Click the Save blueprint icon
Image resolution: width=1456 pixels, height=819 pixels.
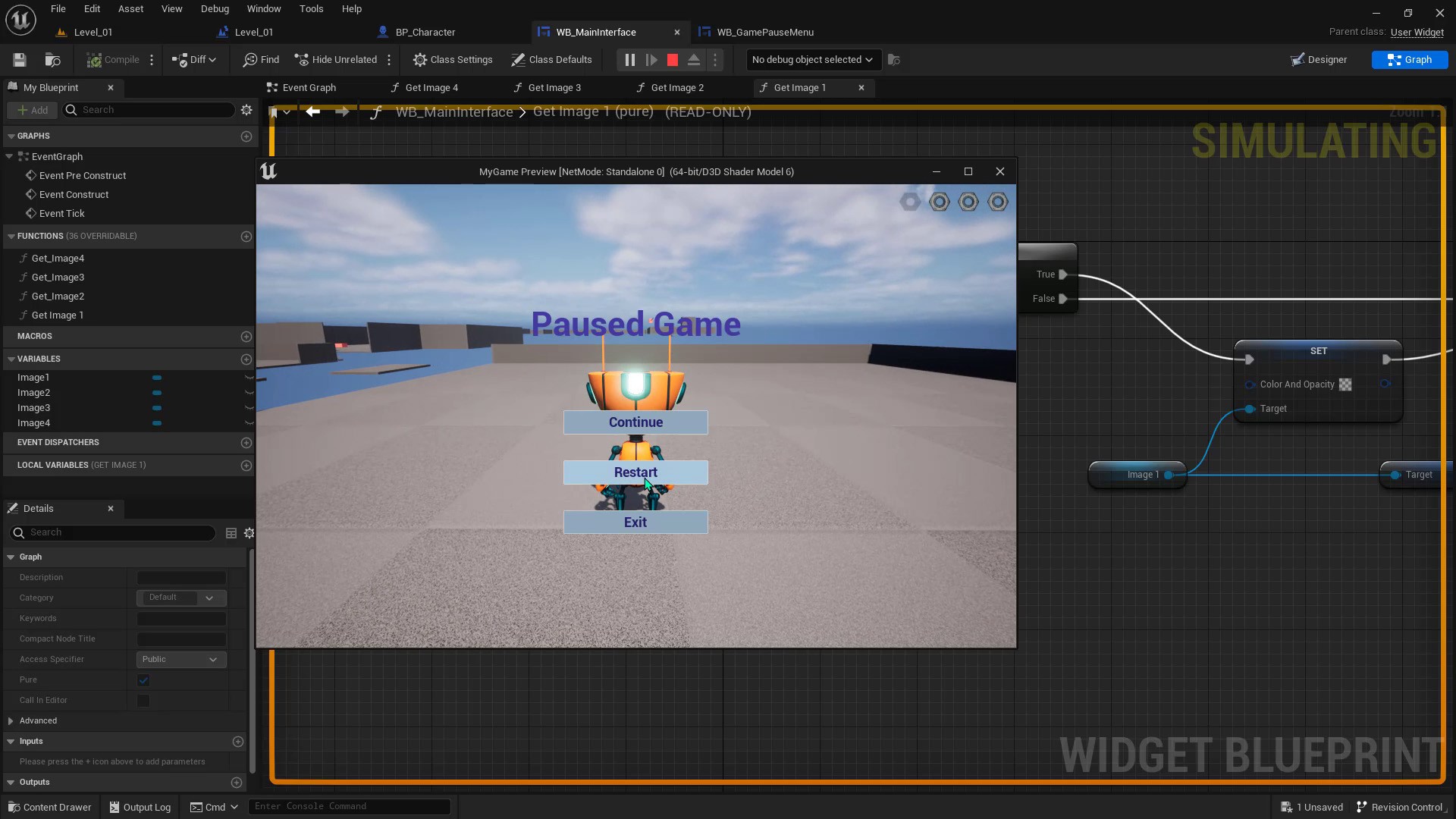(x=20, y=60)
